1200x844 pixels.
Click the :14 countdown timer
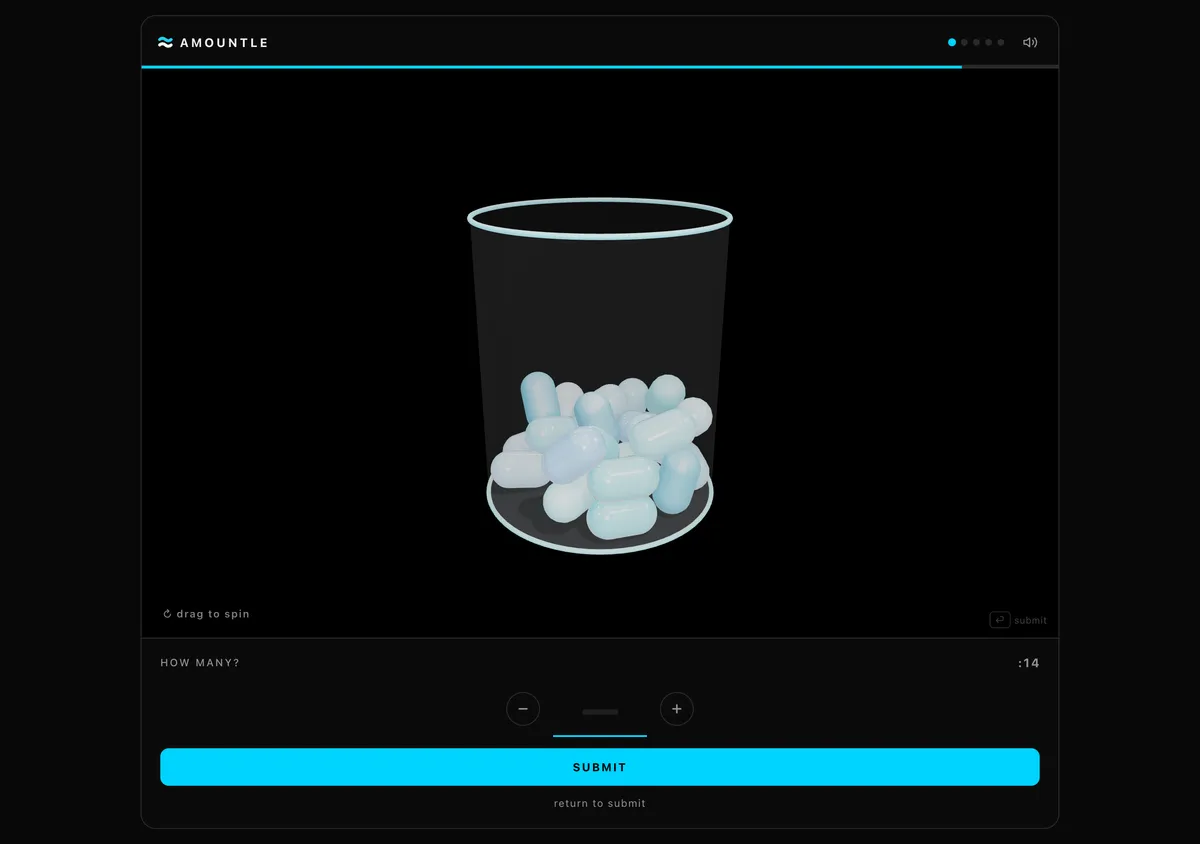1029,663
